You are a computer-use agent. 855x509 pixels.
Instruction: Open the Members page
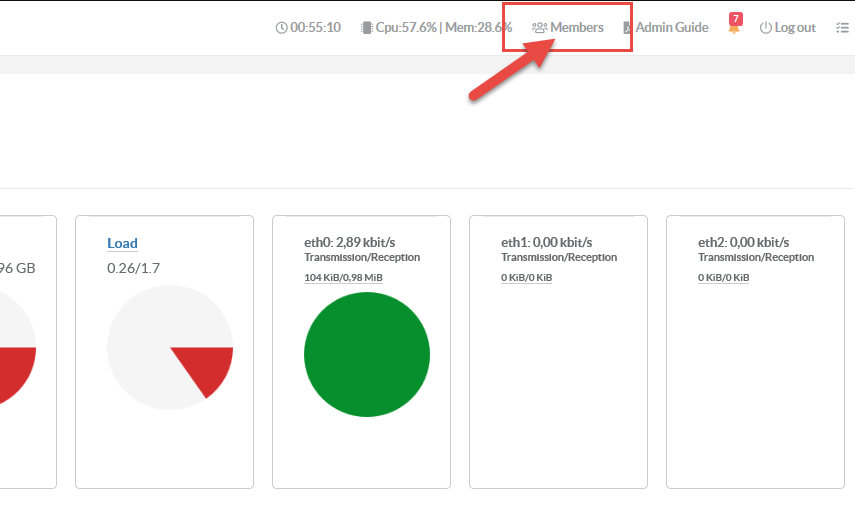(x=577, y=27)
